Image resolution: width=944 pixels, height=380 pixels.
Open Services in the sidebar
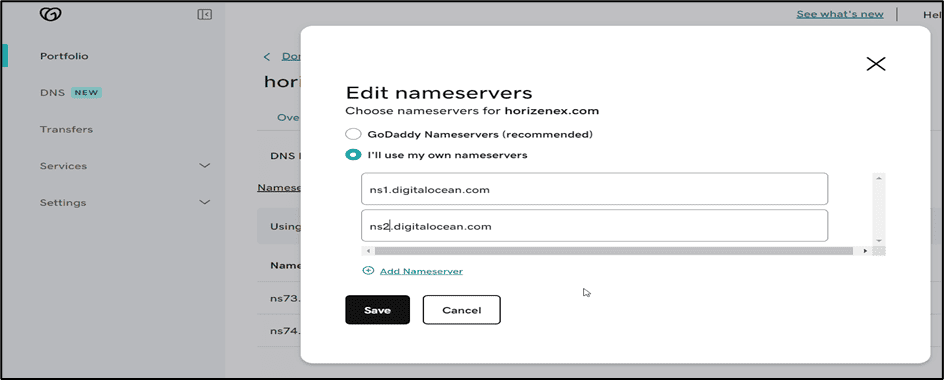click(x=63, y=166)
